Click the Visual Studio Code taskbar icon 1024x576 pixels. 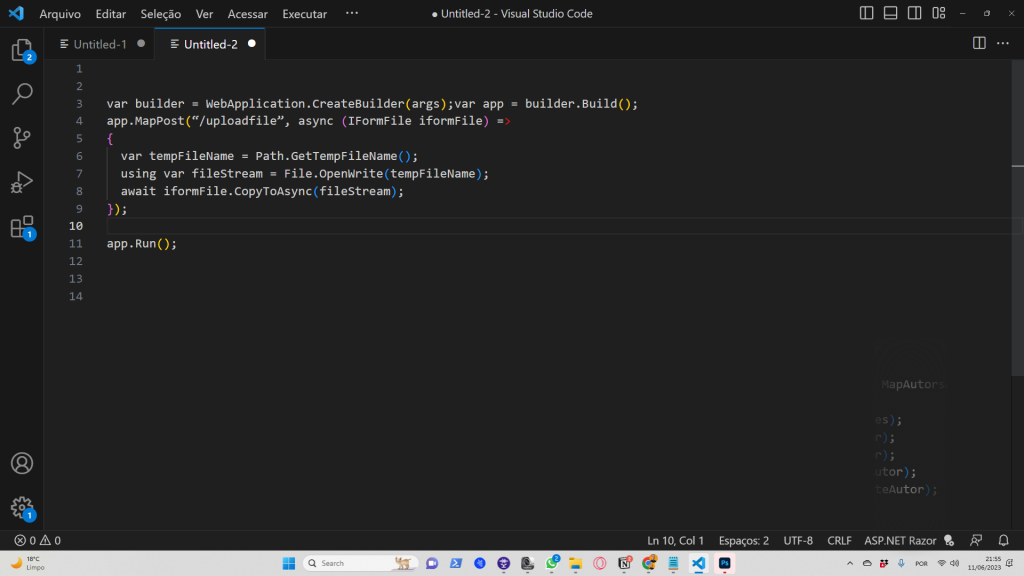click(x=699, y=563)
